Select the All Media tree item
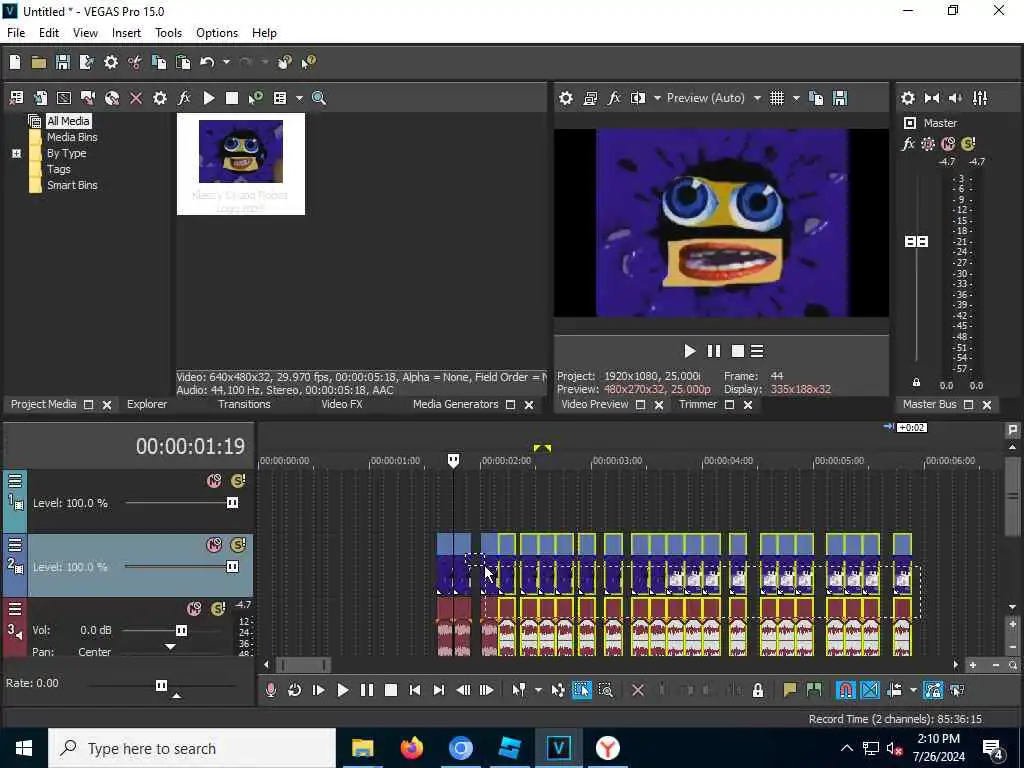Image resolution: width=1024 pixels, height=768 pixels. (68, 121)
